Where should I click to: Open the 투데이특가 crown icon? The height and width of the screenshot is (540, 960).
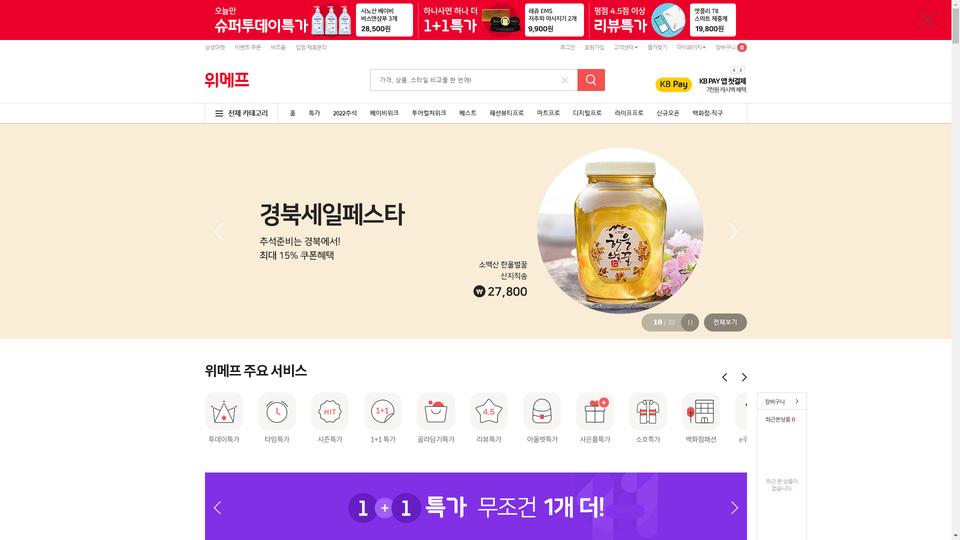[x=224, y=412]
